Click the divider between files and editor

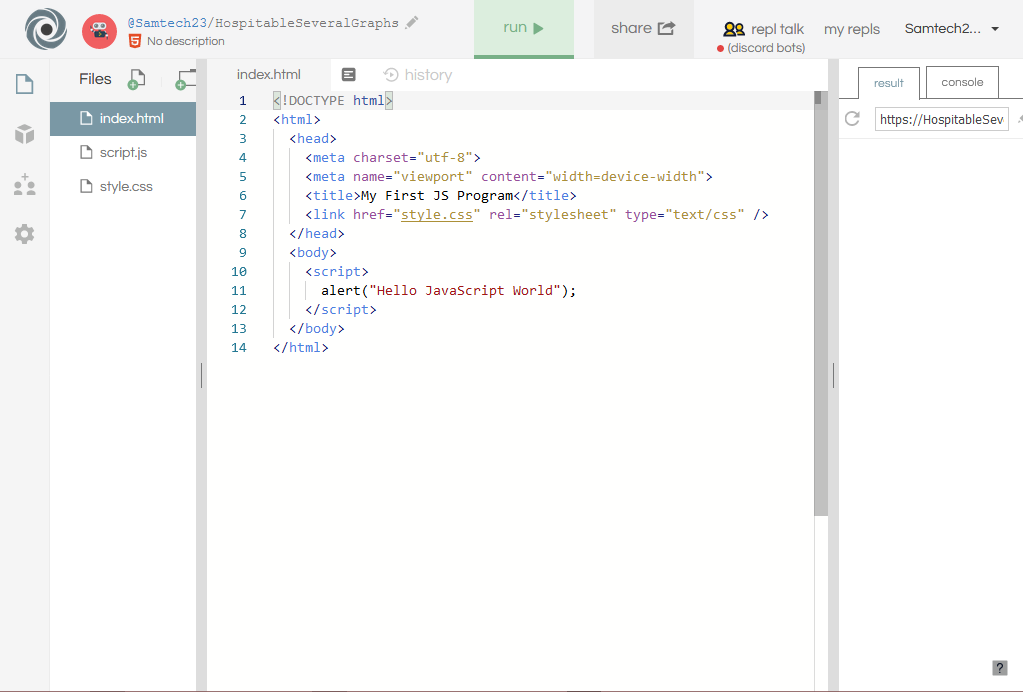click(202, 375)
